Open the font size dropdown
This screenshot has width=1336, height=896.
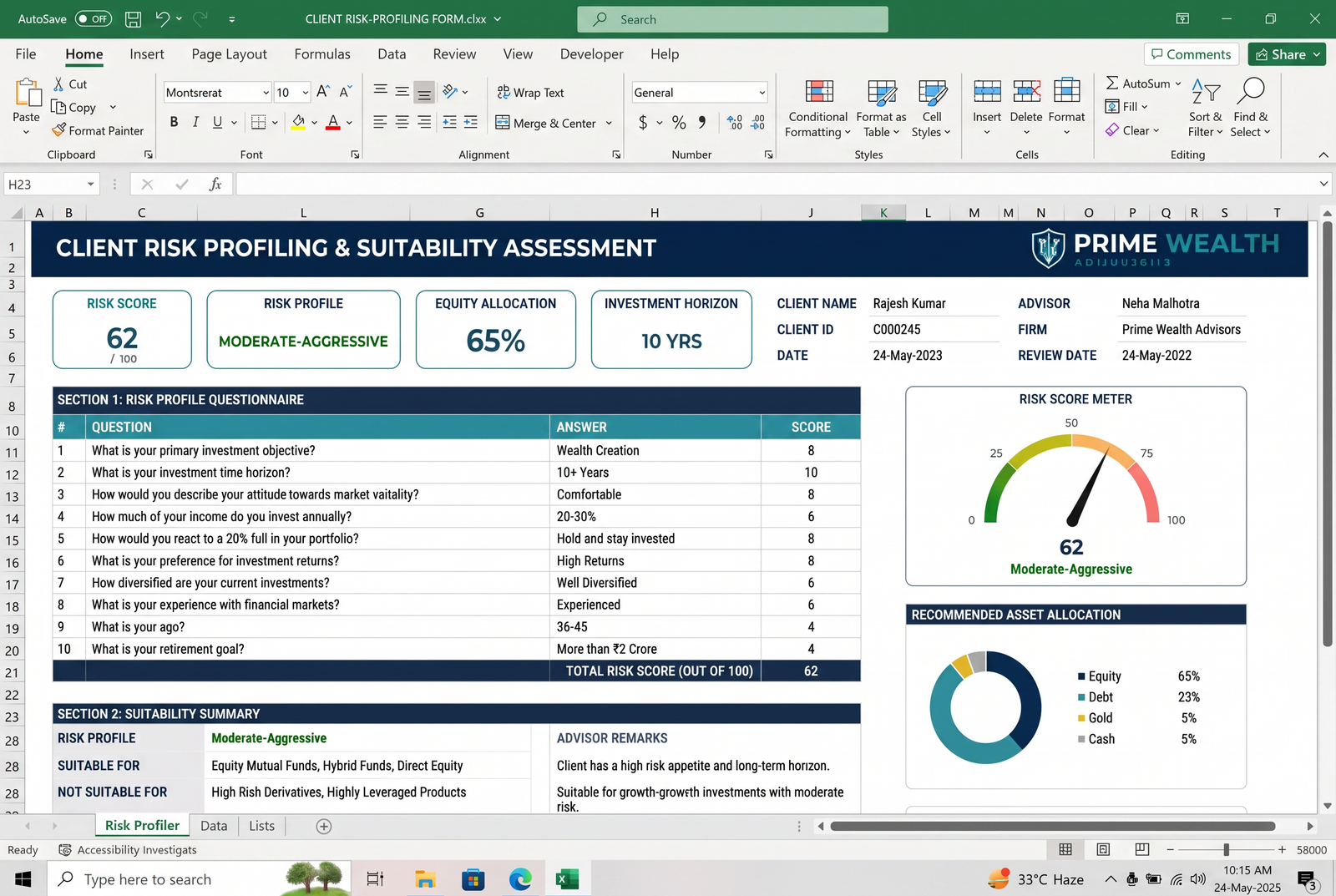click(x=306, y=93)
